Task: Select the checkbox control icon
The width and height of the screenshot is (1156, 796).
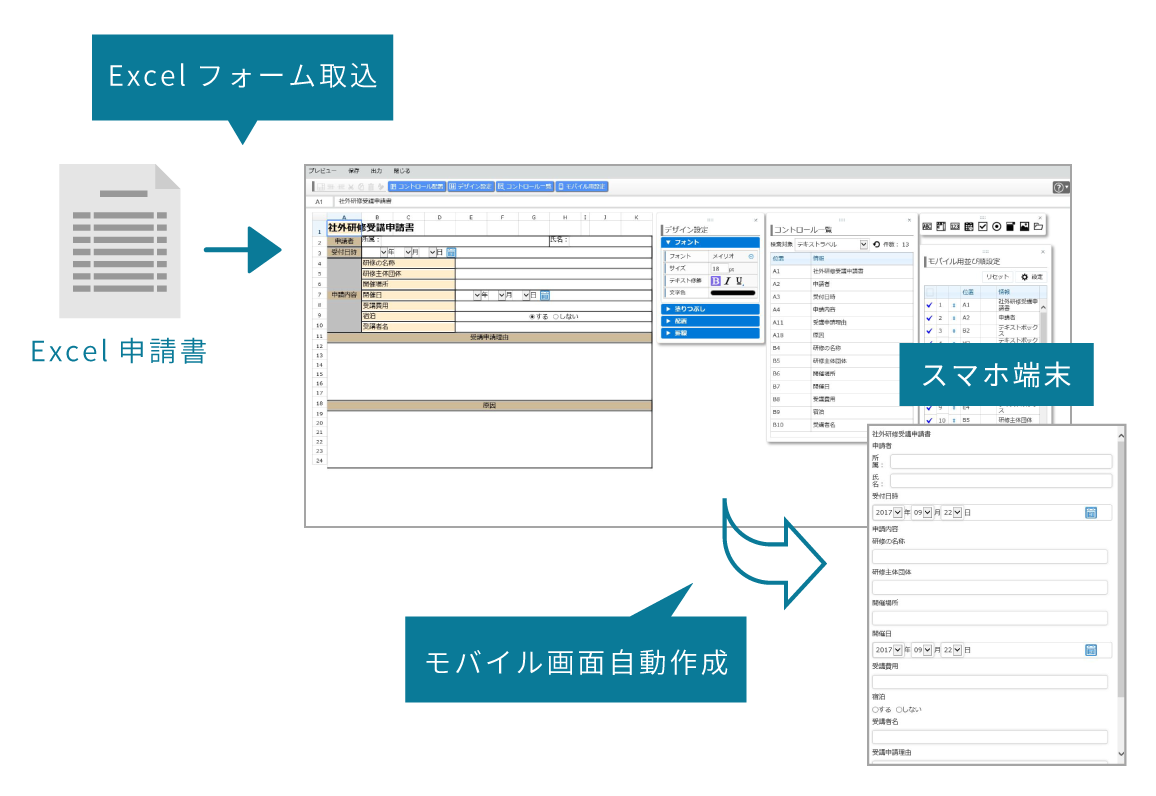Action: click(x=983, y=227)
